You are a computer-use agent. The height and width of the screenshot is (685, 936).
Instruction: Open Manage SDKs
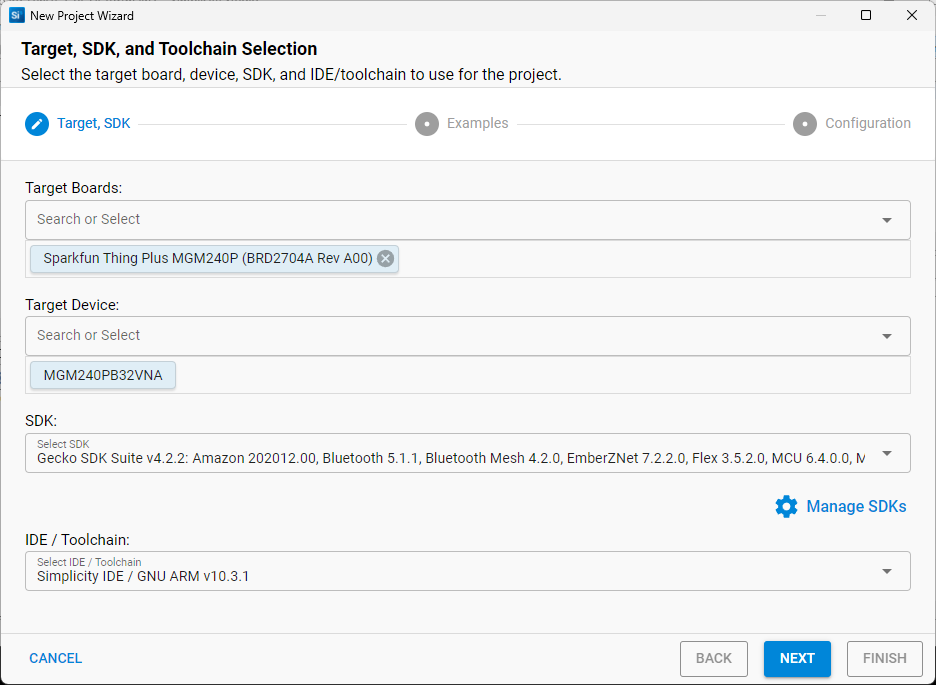[856, 506]
